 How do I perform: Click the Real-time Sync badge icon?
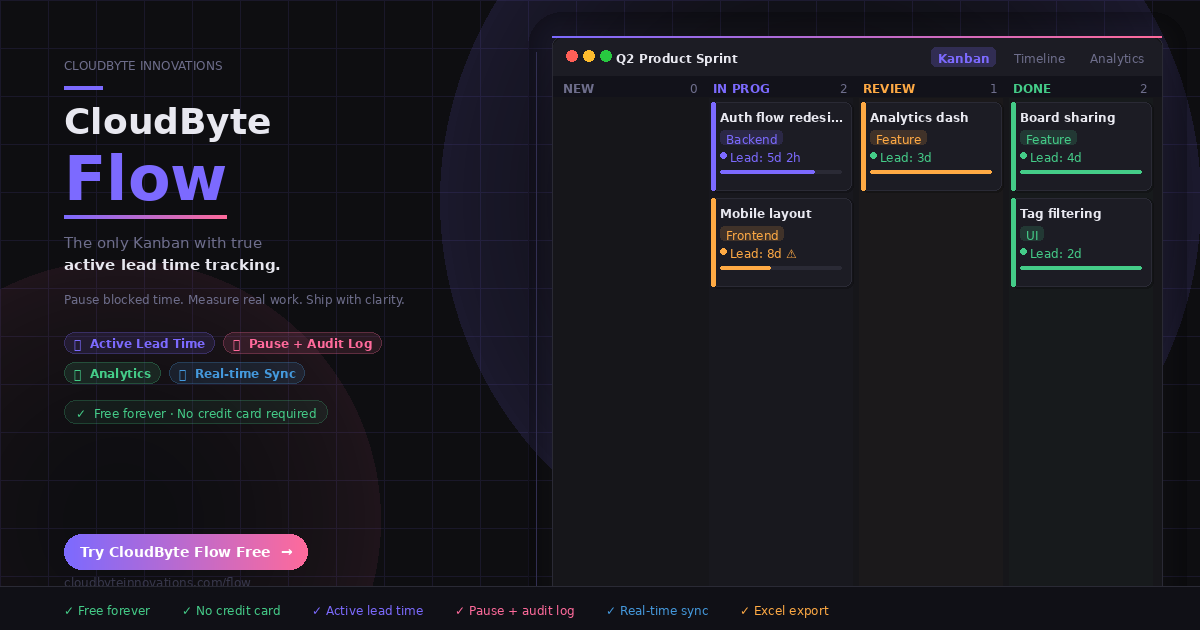tap(183, 373)
